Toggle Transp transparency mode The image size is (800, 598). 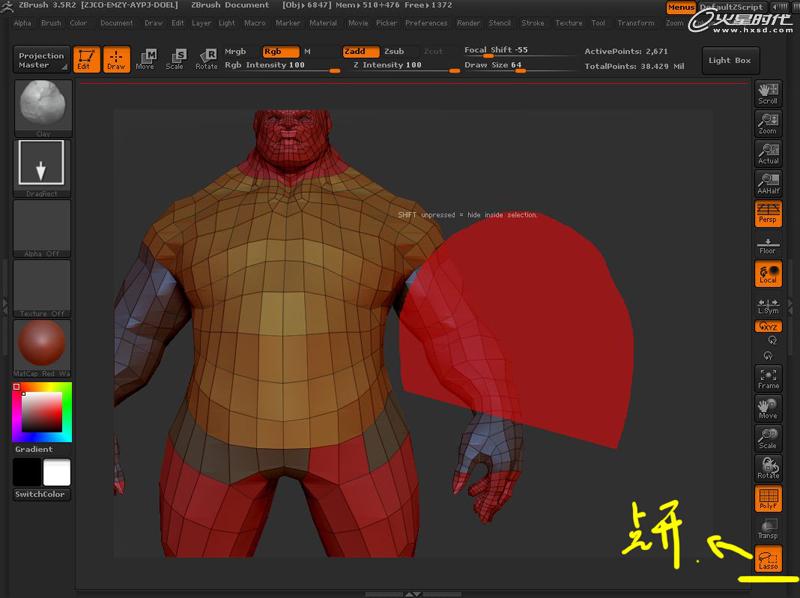tap(768, 529)
